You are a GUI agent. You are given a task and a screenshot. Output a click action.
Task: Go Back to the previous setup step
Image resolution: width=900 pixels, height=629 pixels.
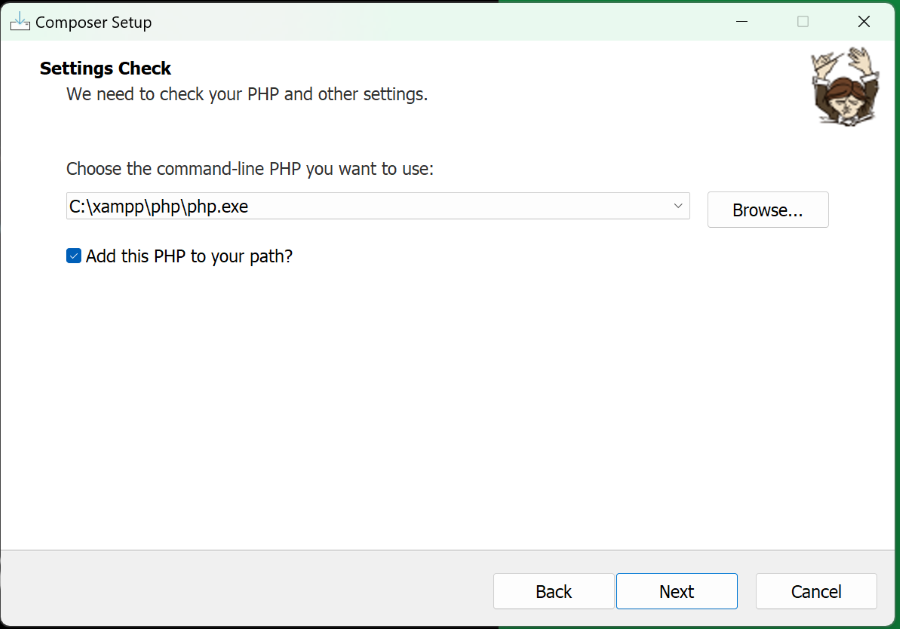click(553, 591)
